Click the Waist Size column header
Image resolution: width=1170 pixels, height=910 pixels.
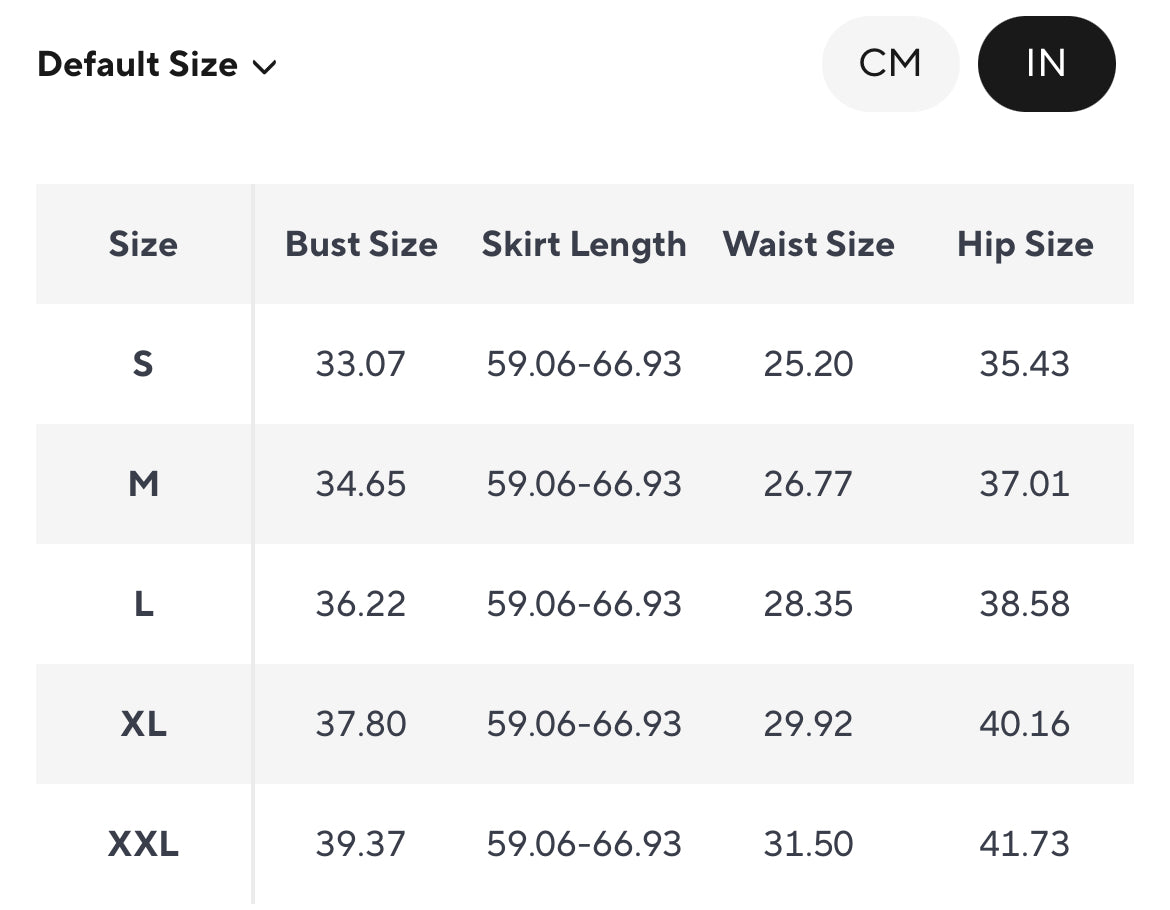point(808,245)
